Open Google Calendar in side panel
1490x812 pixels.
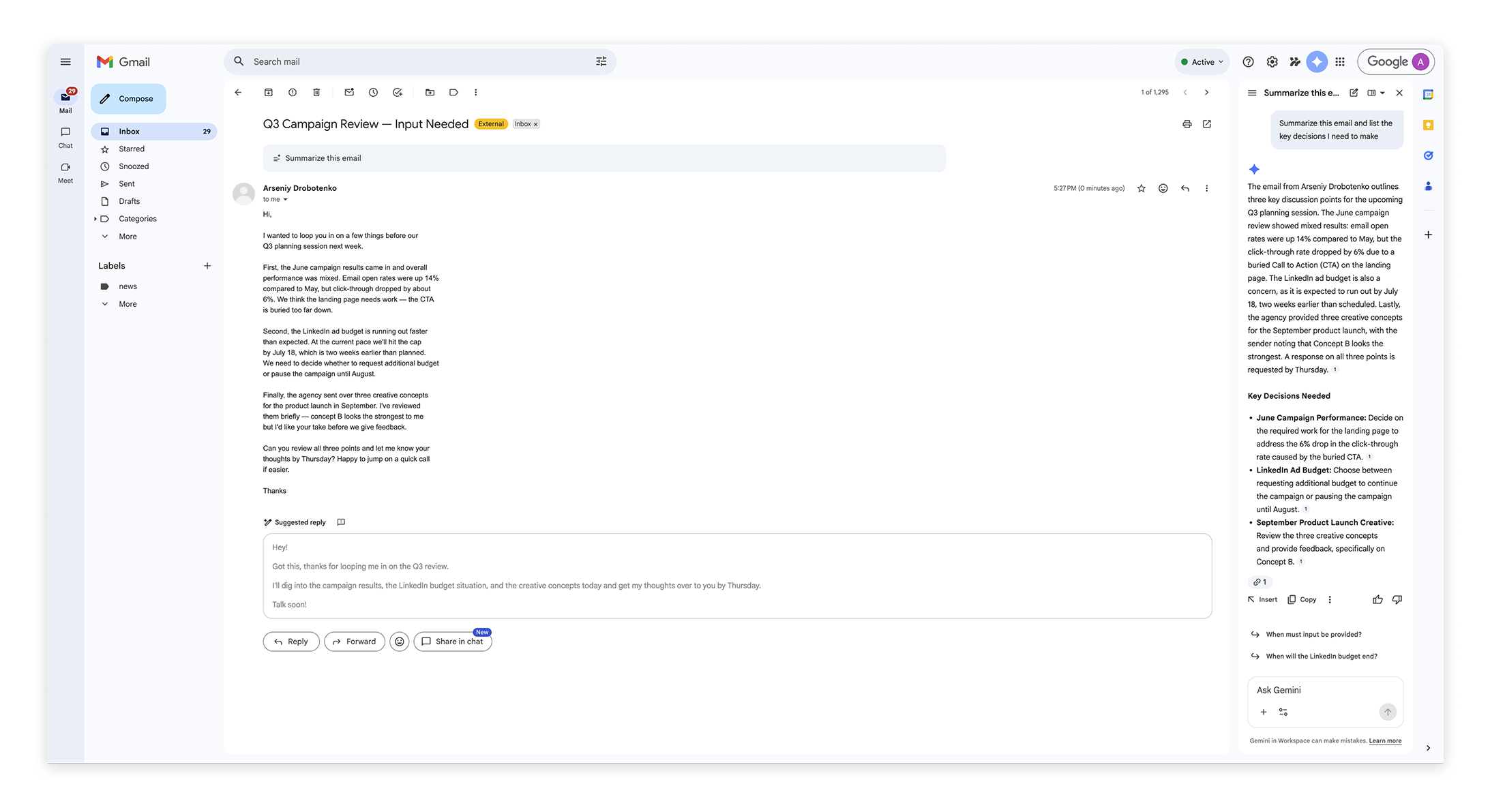tap(1428, 95)
